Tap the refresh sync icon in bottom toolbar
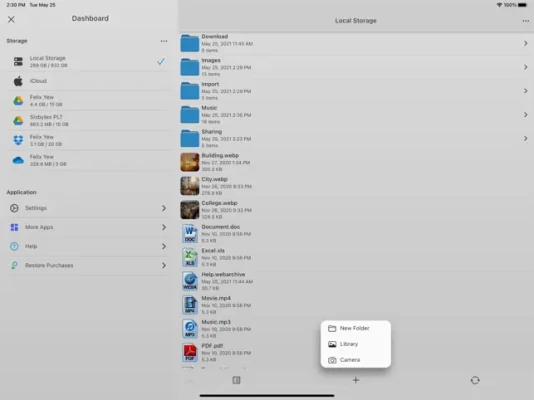The width and height of the screenshot is (534, 400). pos(475,380)
